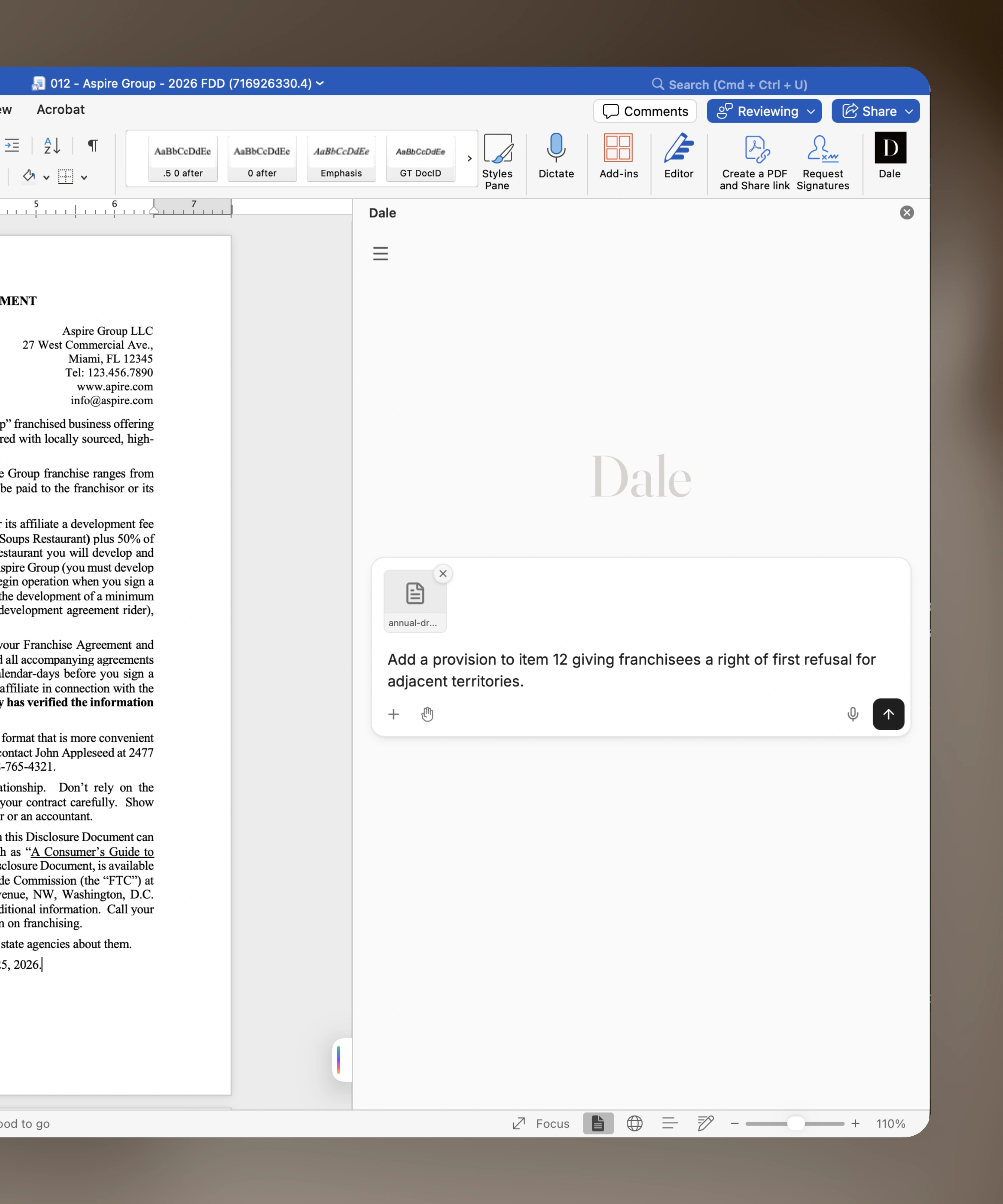Open the Dale panel hamburger menu
The height and width of the screenshot is (1204, 1003).
coord(380,253)
